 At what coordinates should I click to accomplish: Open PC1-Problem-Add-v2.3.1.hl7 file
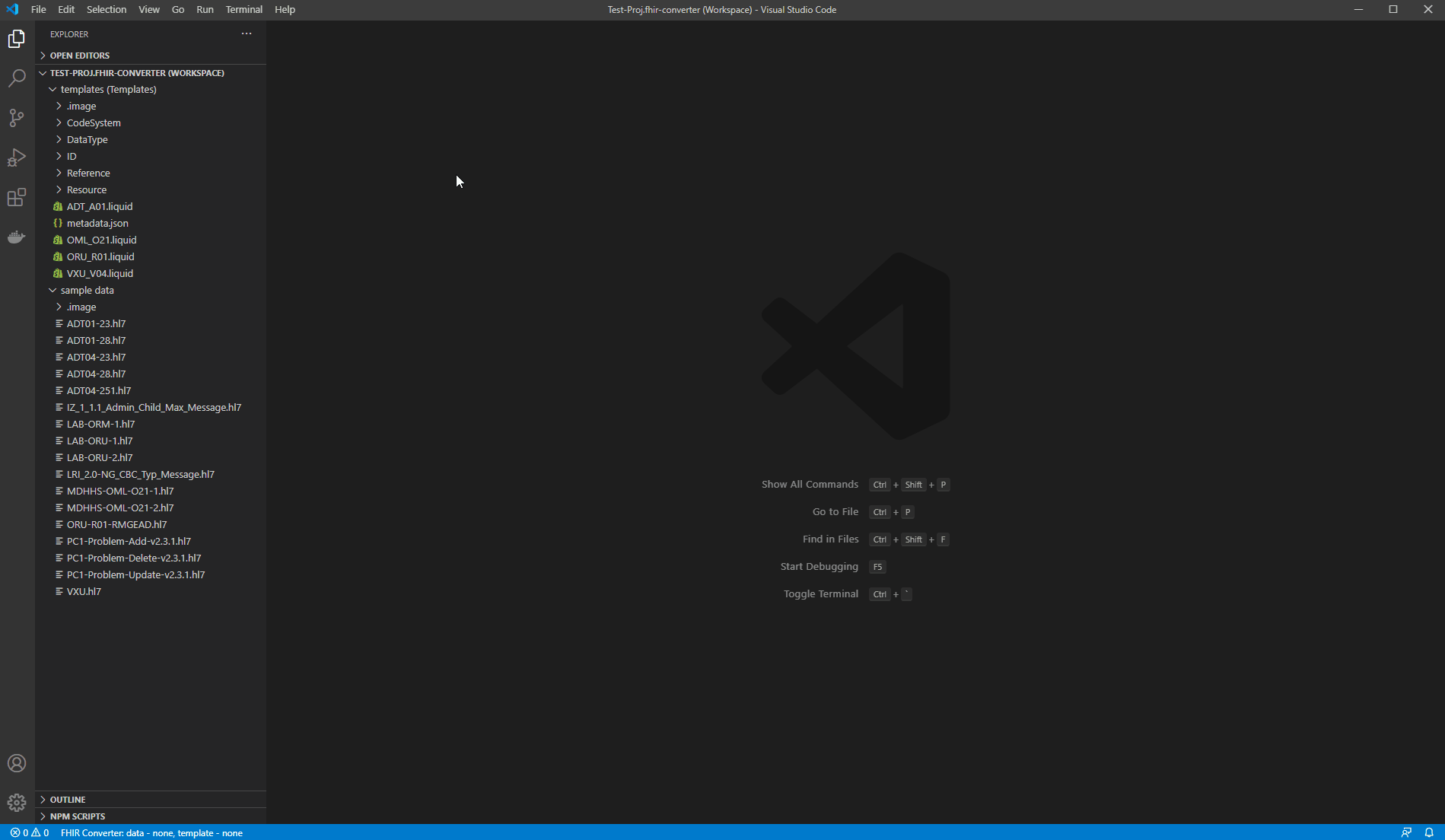coord(151,541)
